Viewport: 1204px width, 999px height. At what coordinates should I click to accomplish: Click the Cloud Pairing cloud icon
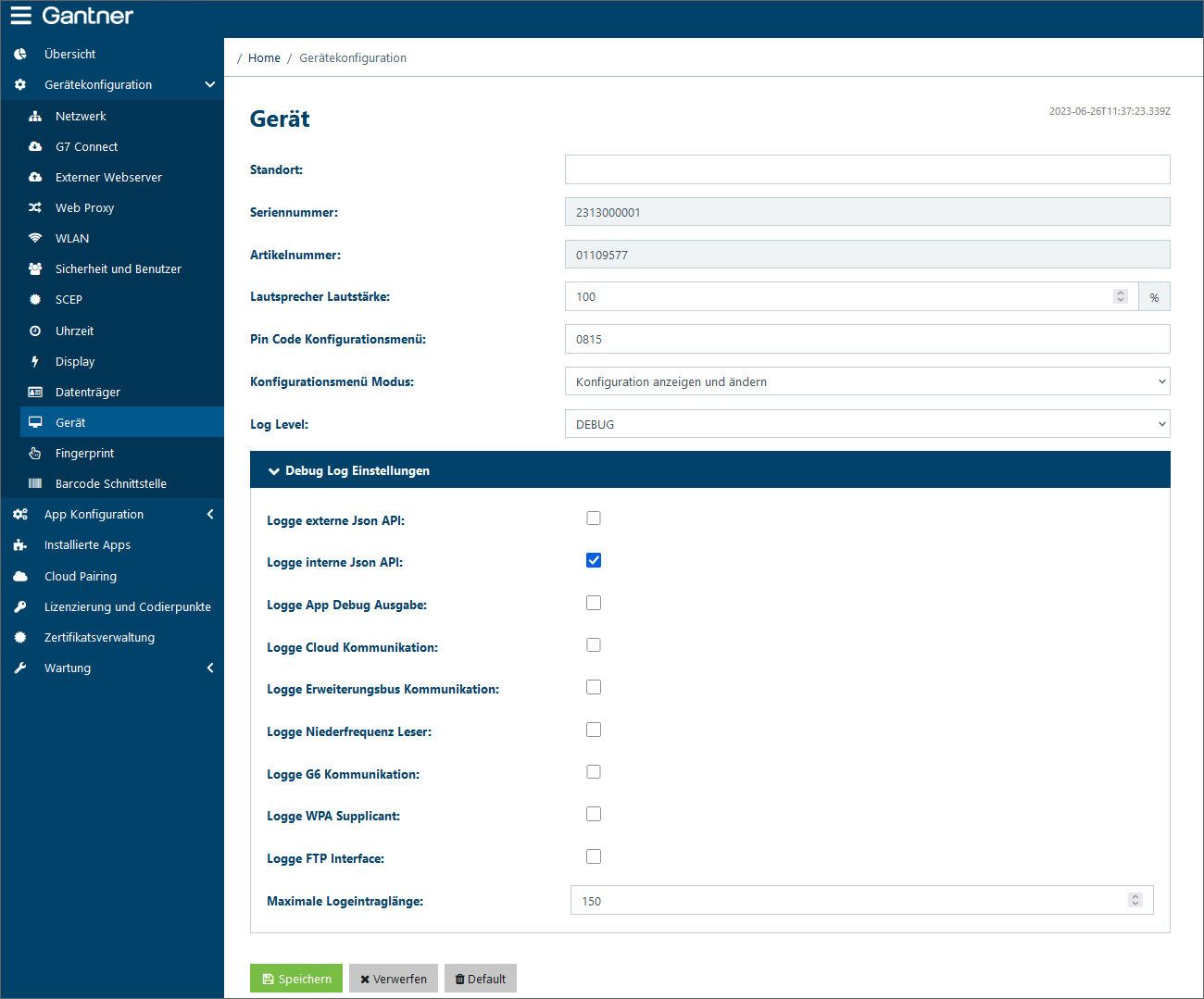(x=20, y=576)
